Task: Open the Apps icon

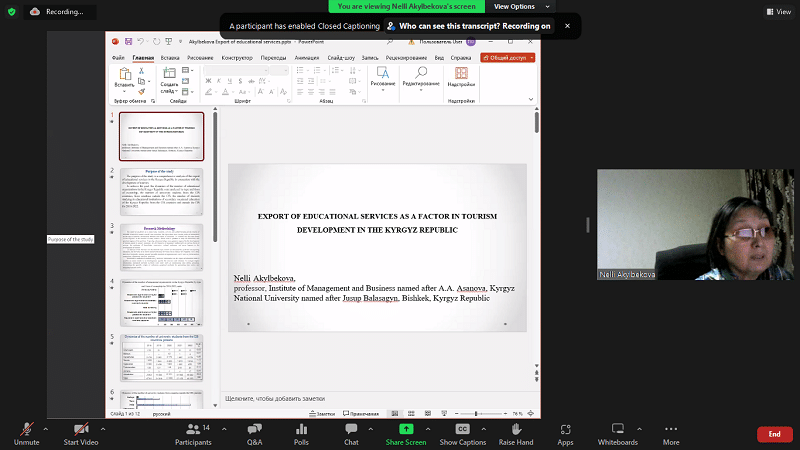Action: 565,428
